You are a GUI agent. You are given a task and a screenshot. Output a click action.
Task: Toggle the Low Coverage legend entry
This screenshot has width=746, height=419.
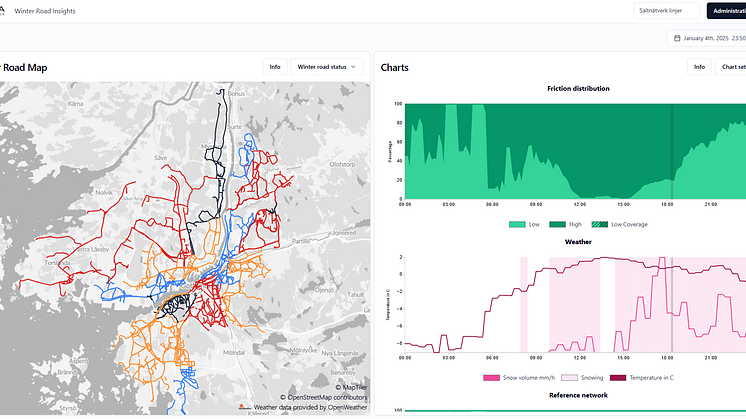[x=619, y=224]
